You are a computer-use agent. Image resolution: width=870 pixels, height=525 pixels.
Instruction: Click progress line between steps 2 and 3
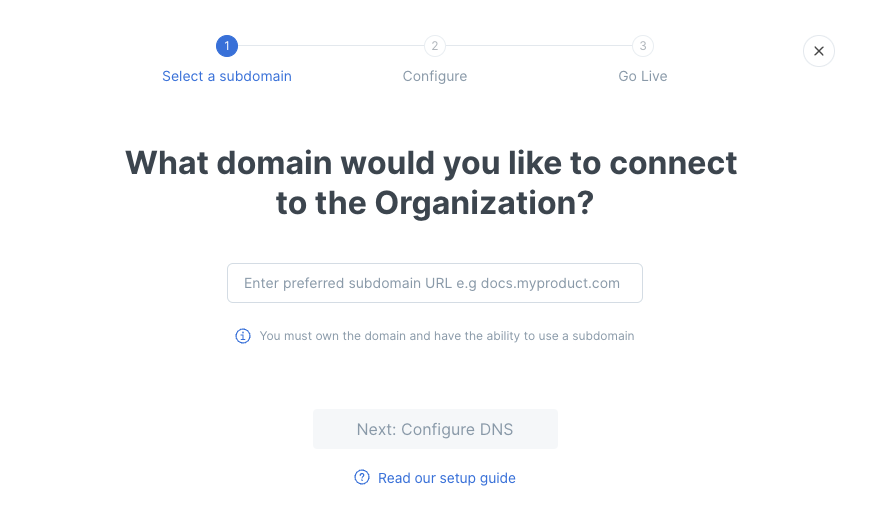point(539,46)
